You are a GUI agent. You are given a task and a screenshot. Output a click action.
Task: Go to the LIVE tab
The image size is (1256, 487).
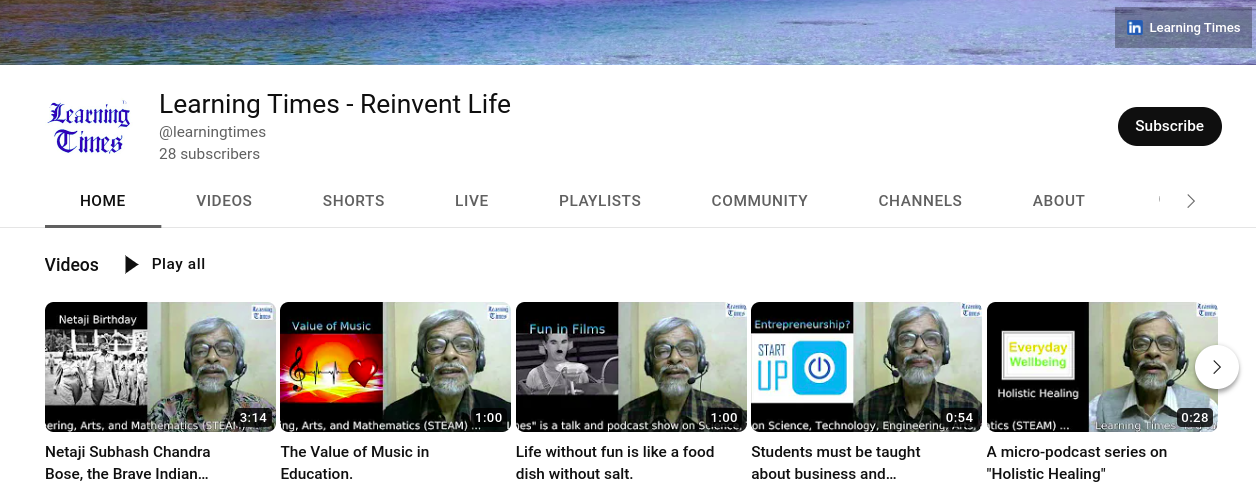pos(471,201)
